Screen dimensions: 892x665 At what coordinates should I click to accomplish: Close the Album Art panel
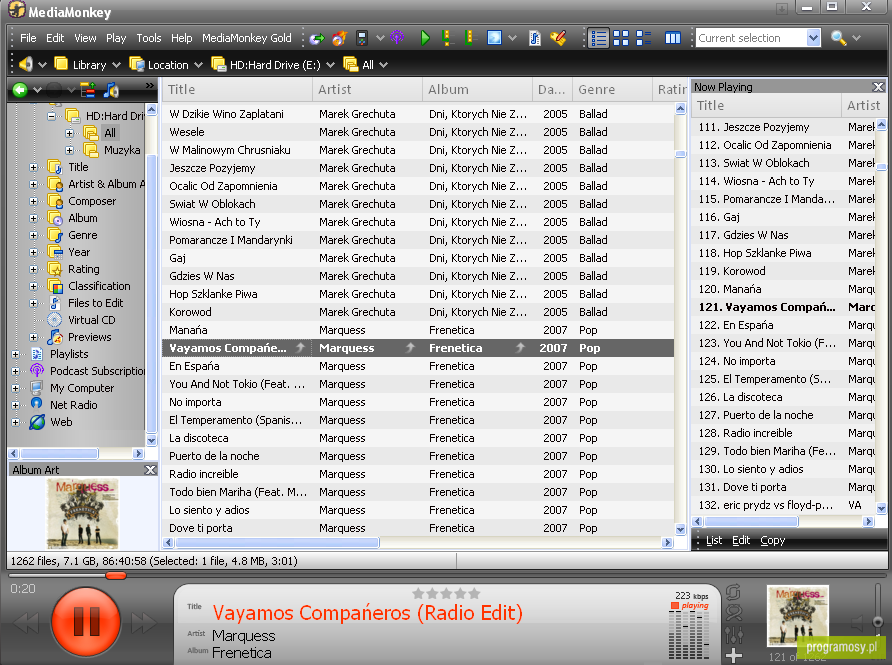[150, 470]
